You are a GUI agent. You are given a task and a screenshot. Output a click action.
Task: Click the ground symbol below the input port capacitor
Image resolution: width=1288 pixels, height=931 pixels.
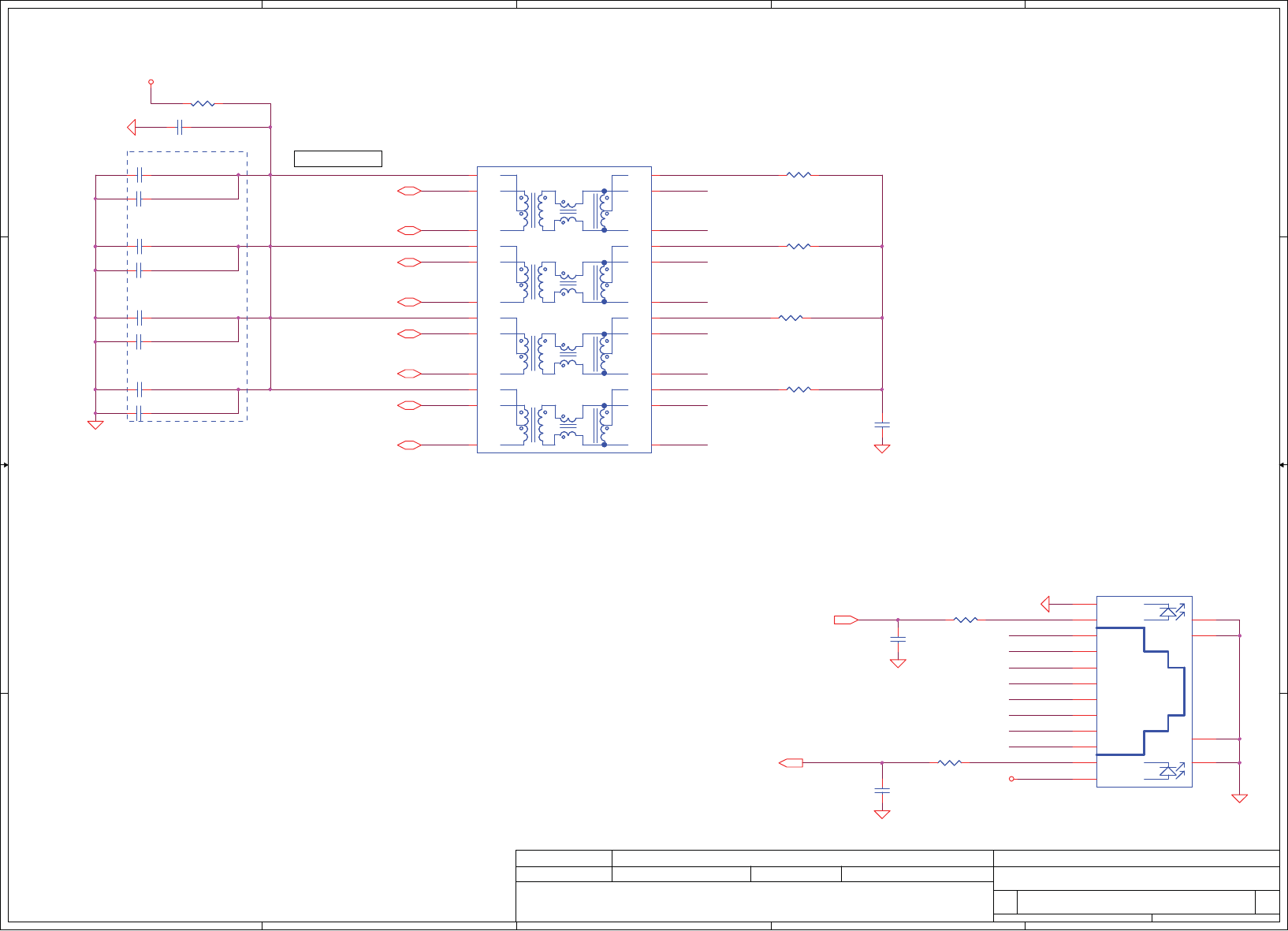coord(898,663)
